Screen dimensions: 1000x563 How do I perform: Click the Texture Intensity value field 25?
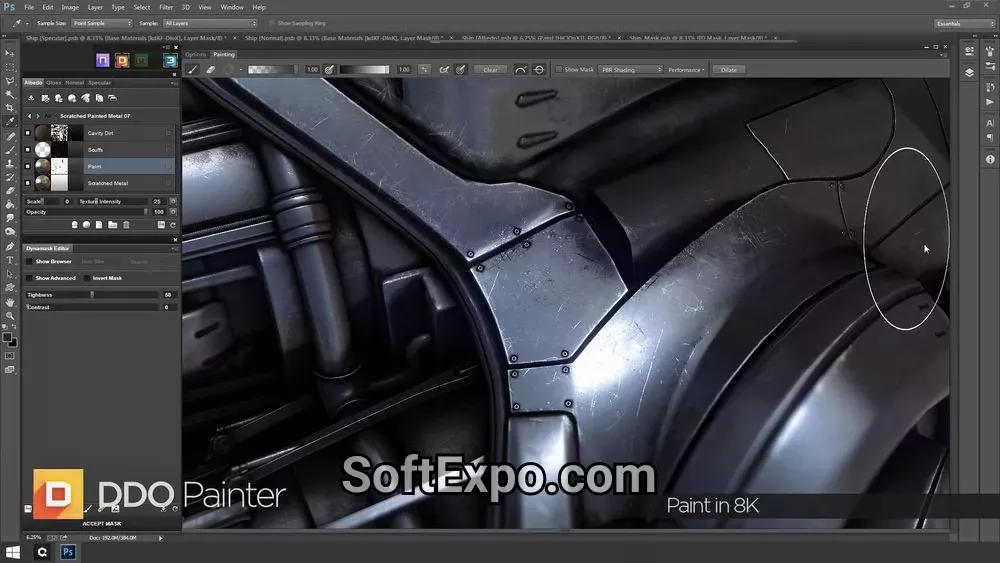pyautogui.click(x=158, y=201)
